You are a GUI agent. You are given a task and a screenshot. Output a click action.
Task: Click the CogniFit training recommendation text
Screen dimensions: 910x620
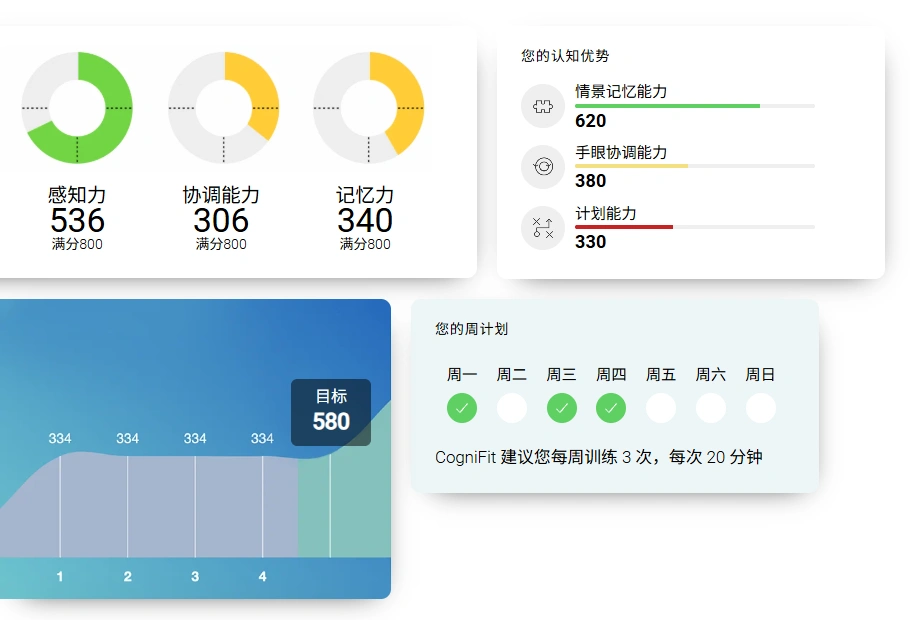(599, 457)
